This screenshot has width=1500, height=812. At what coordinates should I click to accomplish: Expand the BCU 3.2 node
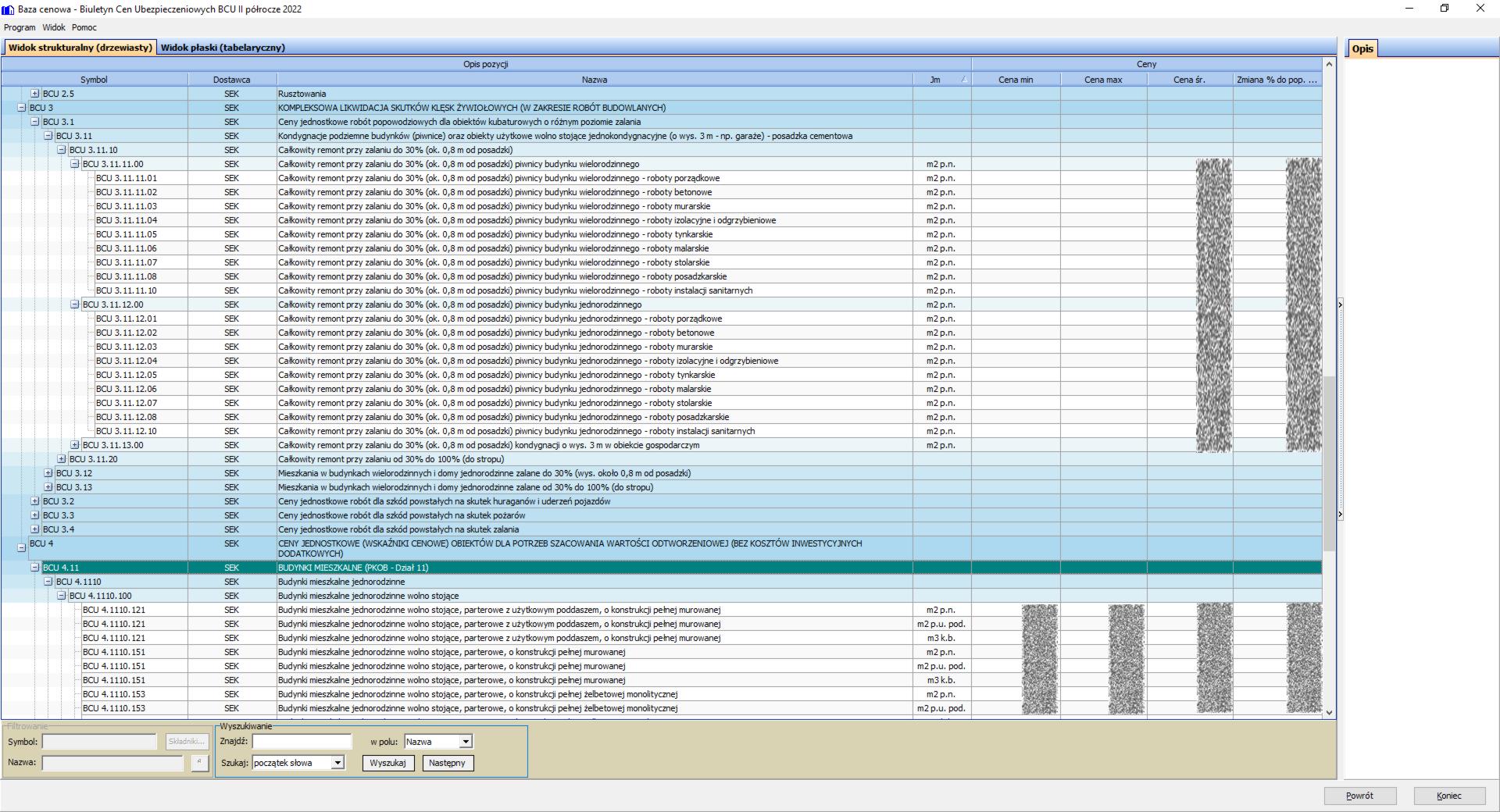(34, 501)
